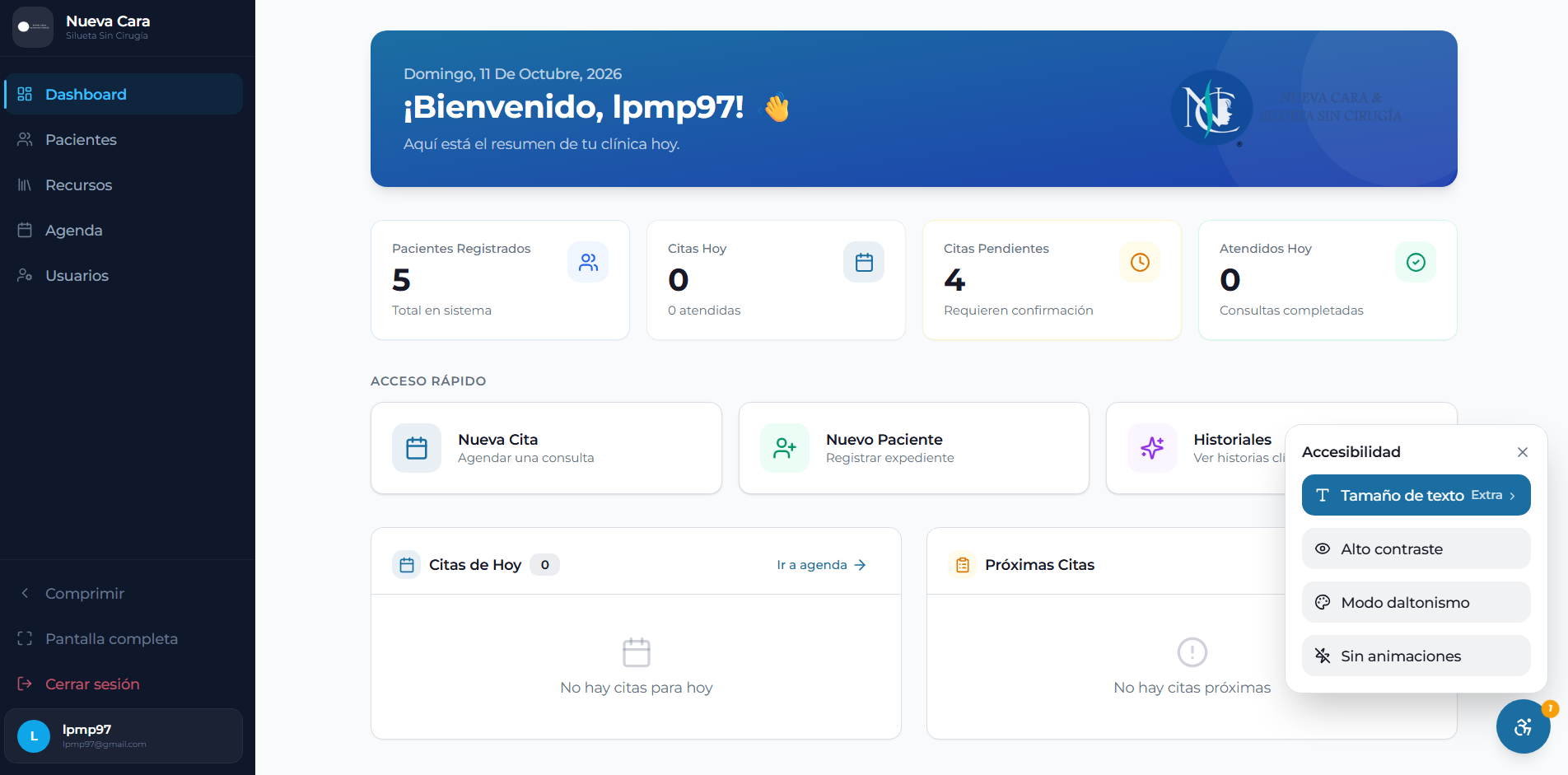Click the Citas Pendientes count 4
1568x775 pixels.
click(954, 280)
